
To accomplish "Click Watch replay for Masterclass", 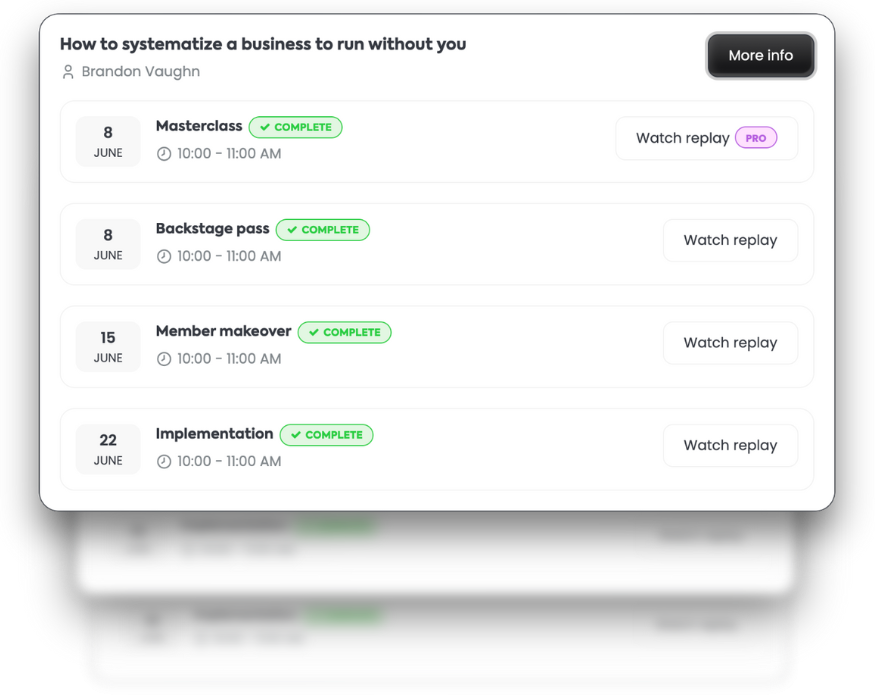I will 683,139.
